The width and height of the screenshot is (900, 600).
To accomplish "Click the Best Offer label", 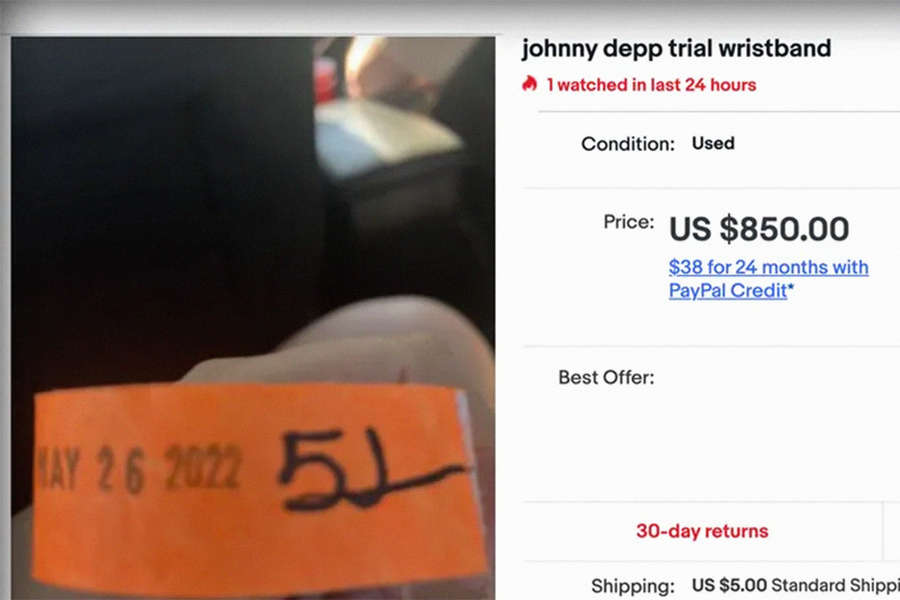I will pos(606,377).
